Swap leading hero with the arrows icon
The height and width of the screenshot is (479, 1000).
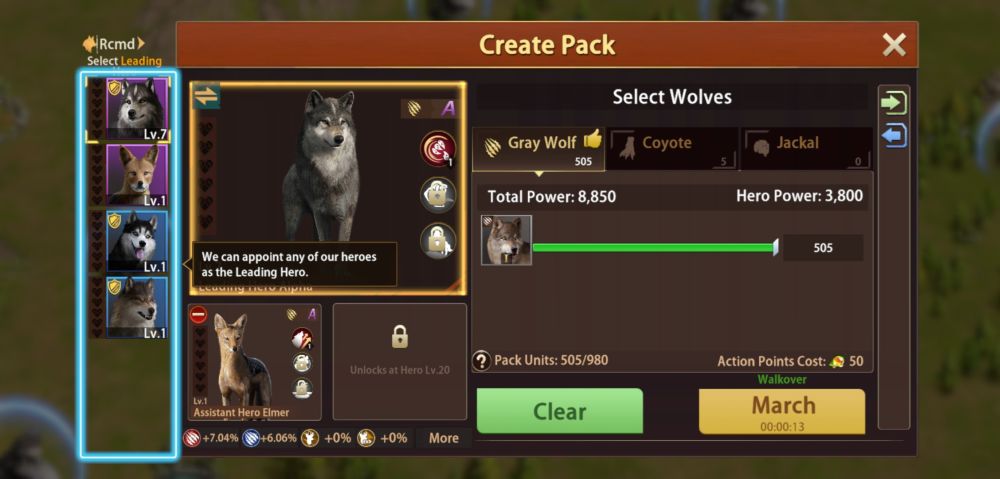(x=206, y=96)
